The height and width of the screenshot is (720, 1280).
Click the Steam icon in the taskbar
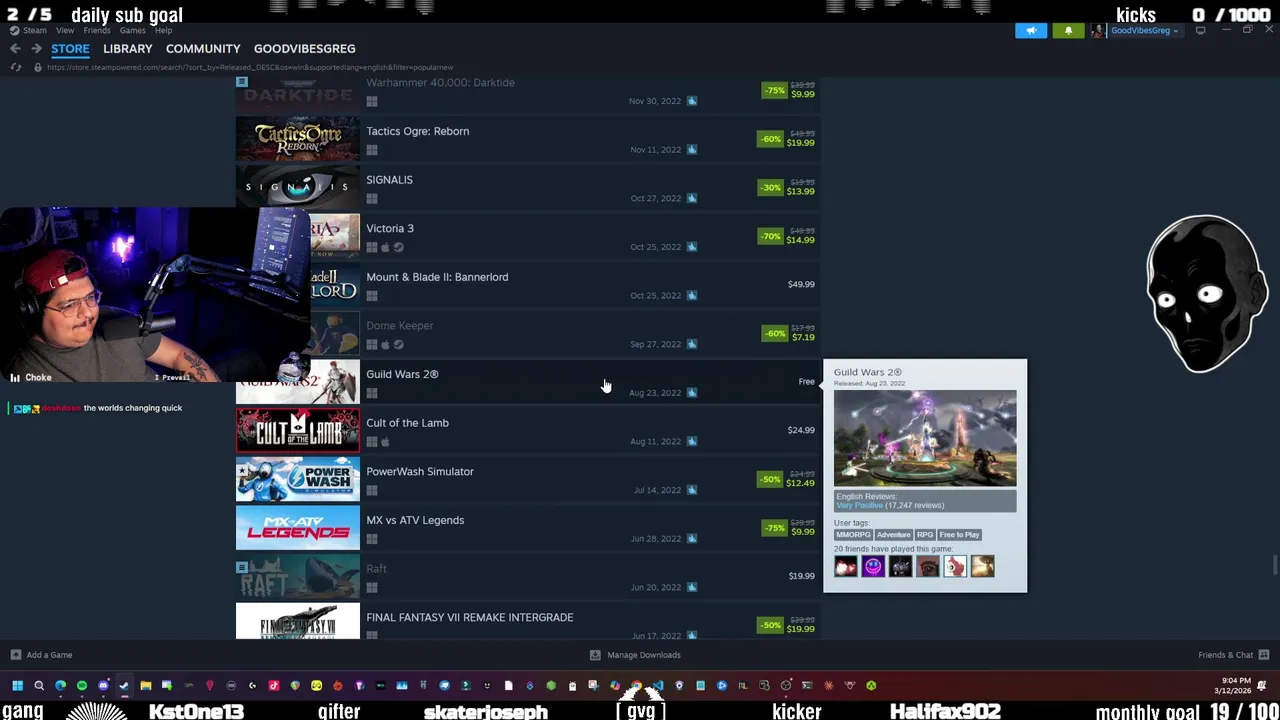coord(124,686)
